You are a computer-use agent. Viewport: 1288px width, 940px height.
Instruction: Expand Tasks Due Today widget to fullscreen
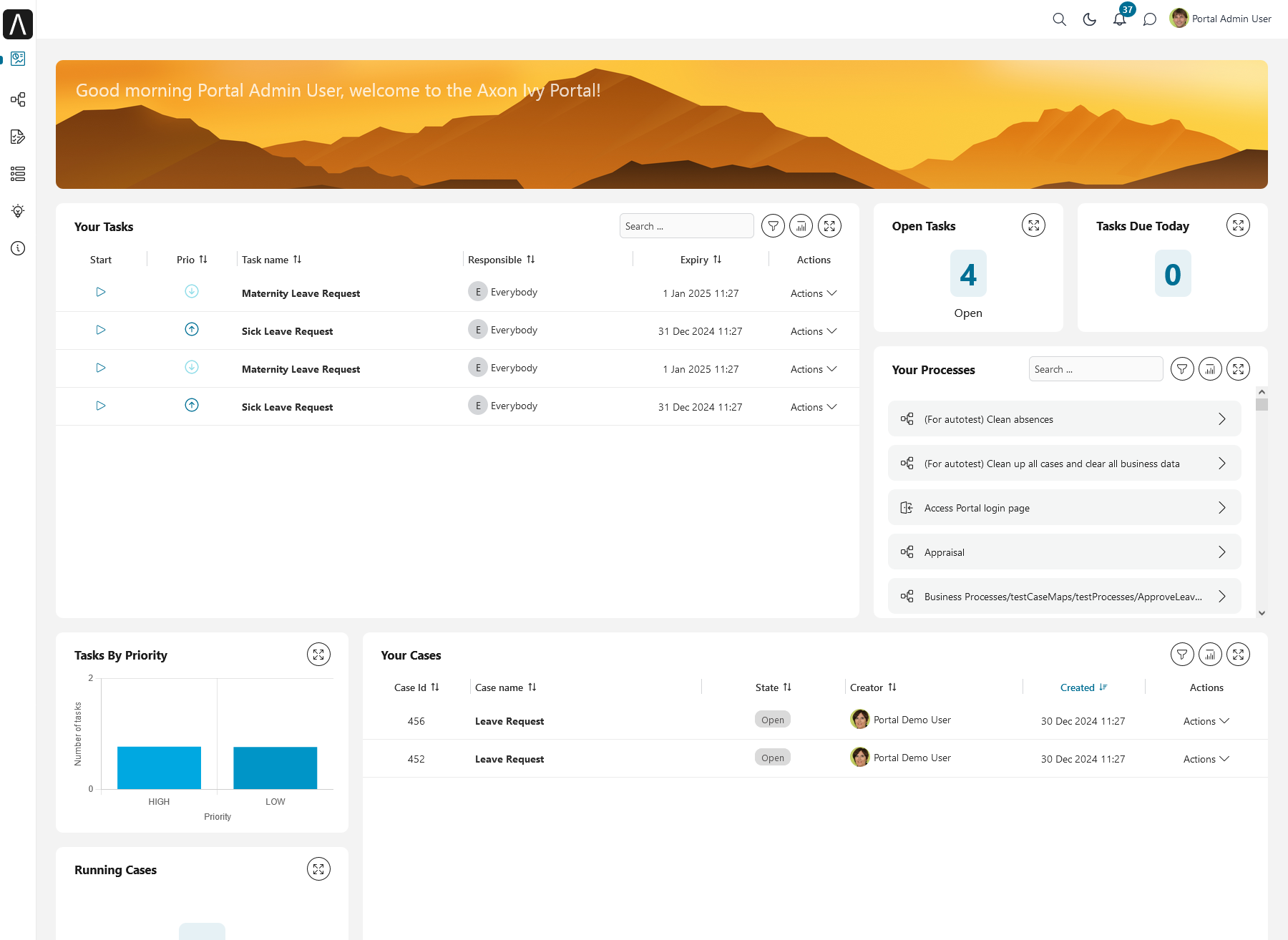pyautogui.click(x=1238, y=225)
